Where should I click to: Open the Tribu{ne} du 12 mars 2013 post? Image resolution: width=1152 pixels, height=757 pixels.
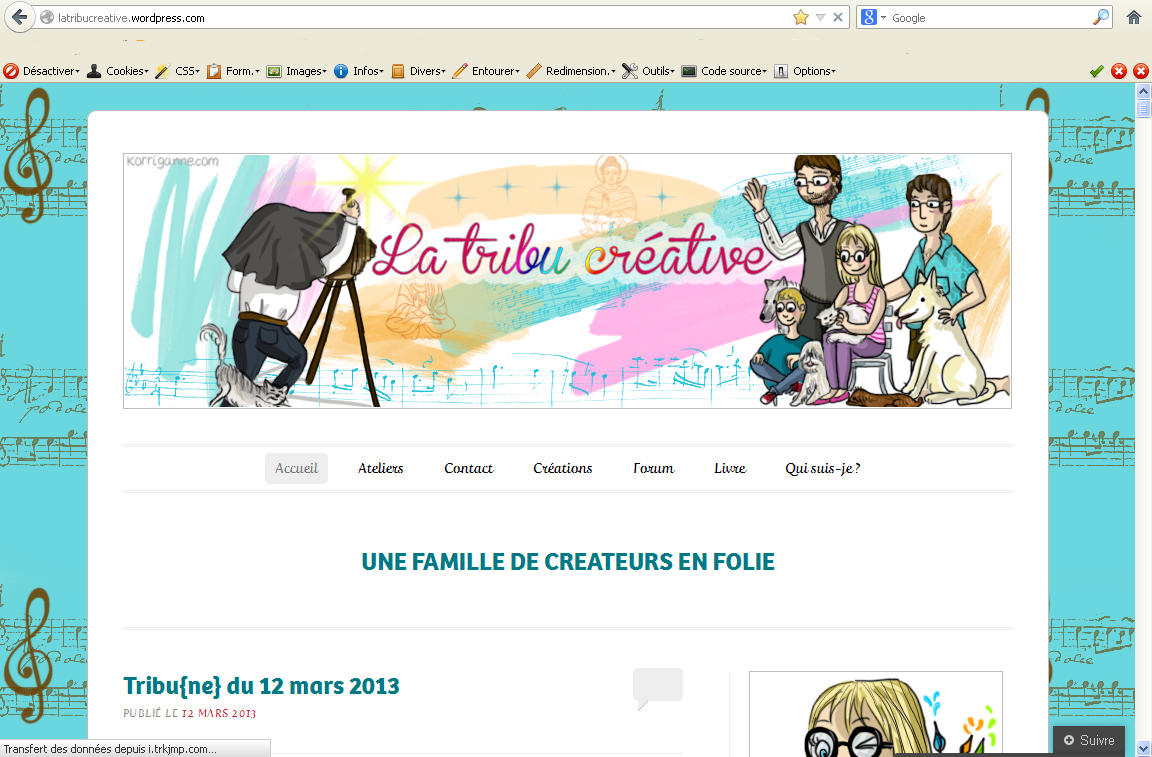click(x=261, y=686)
